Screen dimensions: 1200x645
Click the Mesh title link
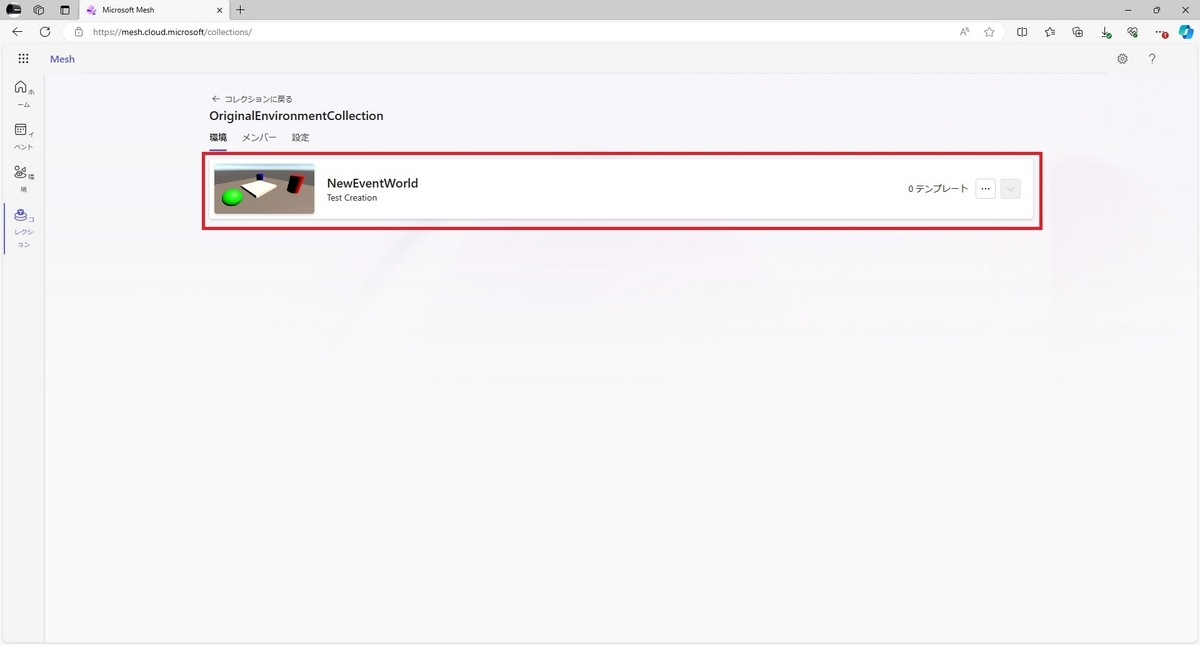[x=62, y=59]
